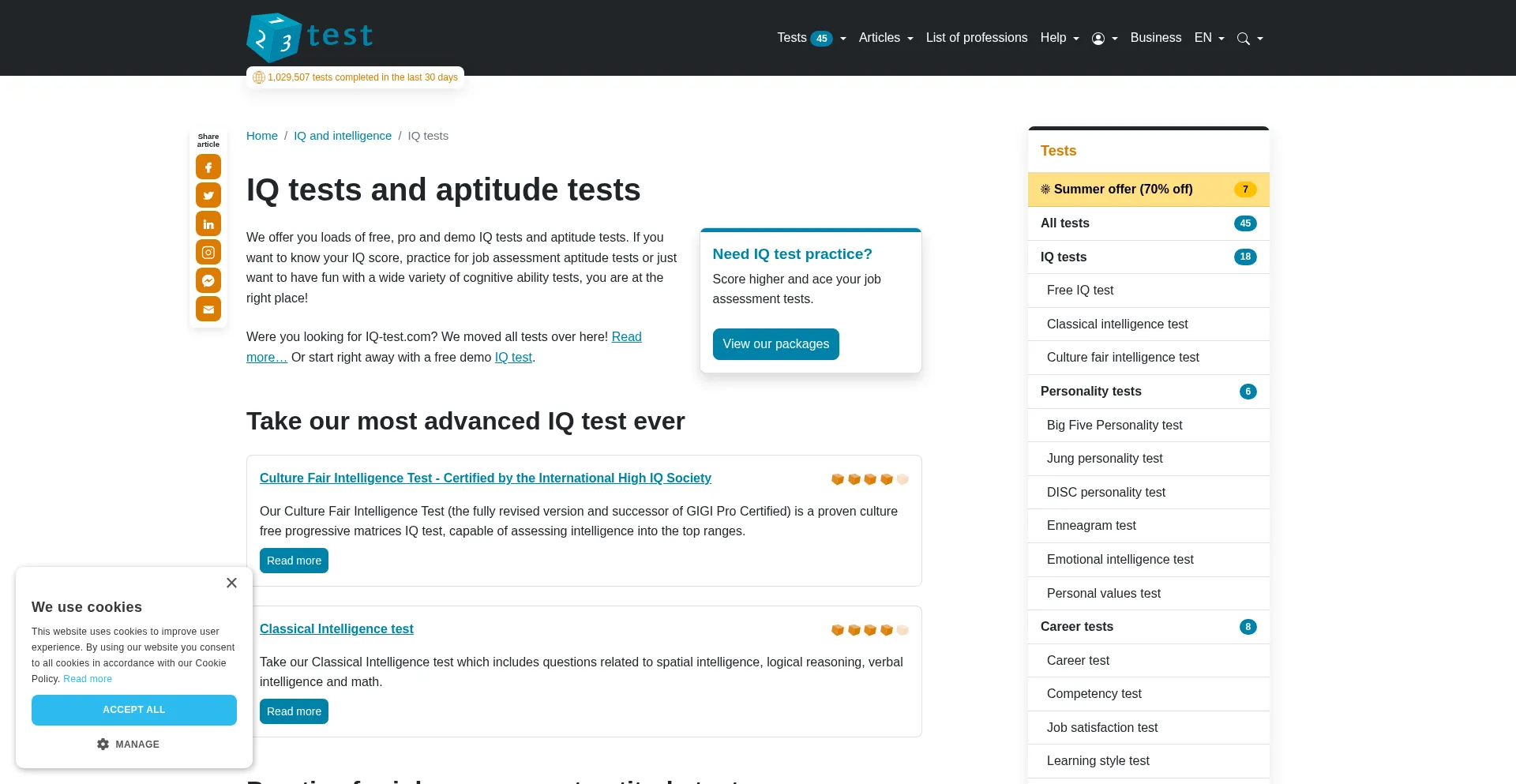
Task: Open the user account menu
Action: click(1105, 38)
